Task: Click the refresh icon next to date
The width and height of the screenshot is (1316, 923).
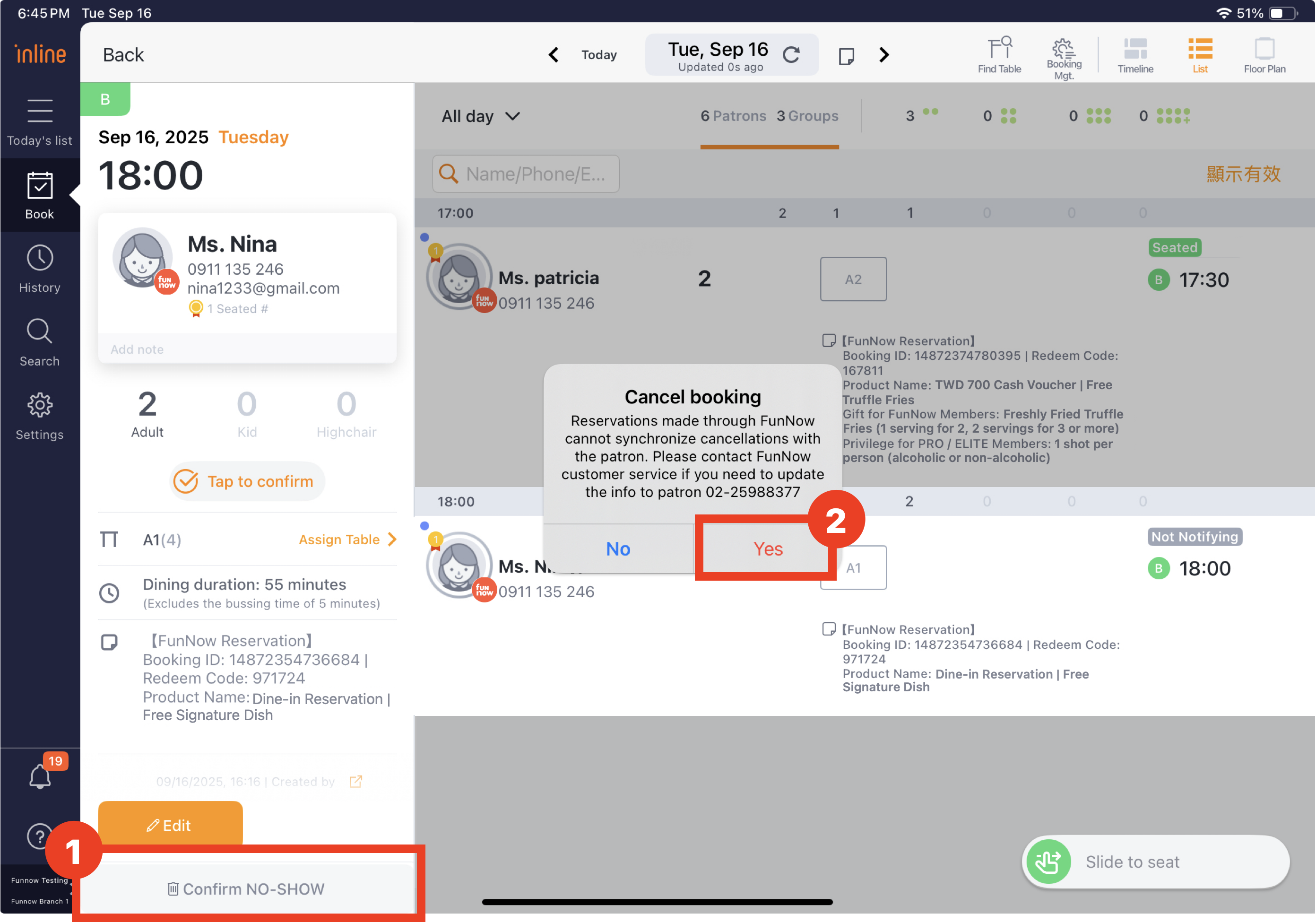Action: click(x=792, y=55)
